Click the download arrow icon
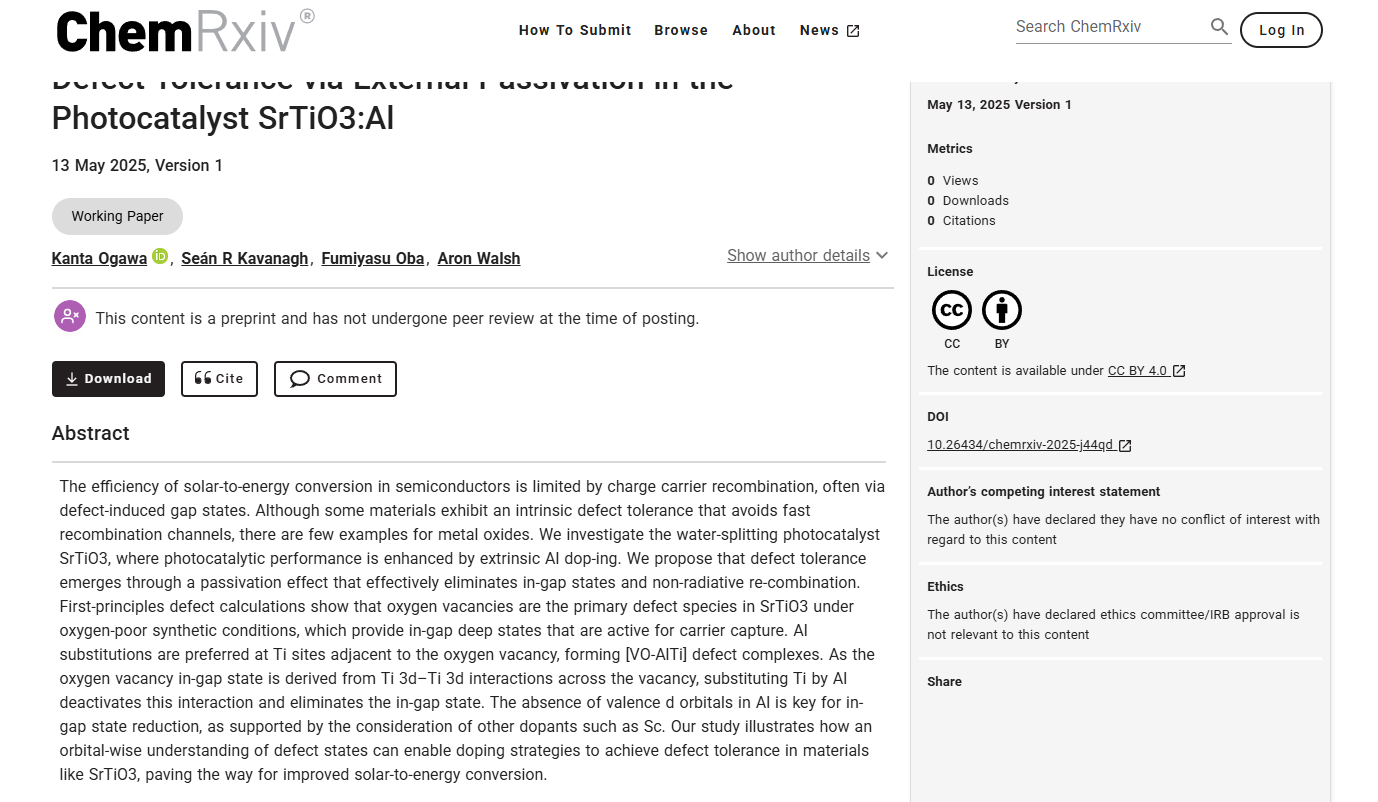Screen dimensions: 1378x802 tap(72, 379)
